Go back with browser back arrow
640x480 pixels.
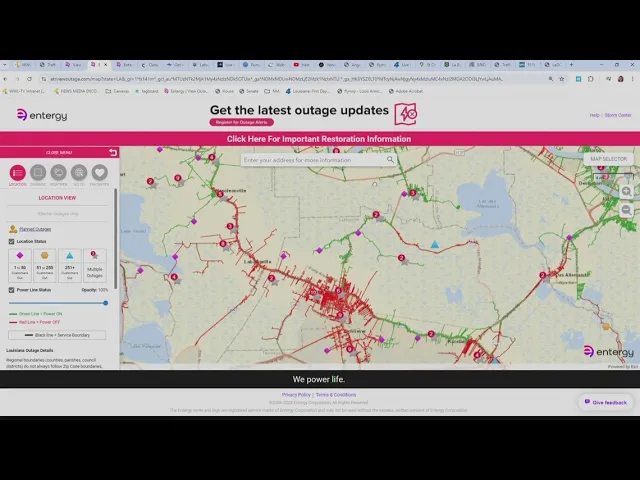[x=6, y=79]
